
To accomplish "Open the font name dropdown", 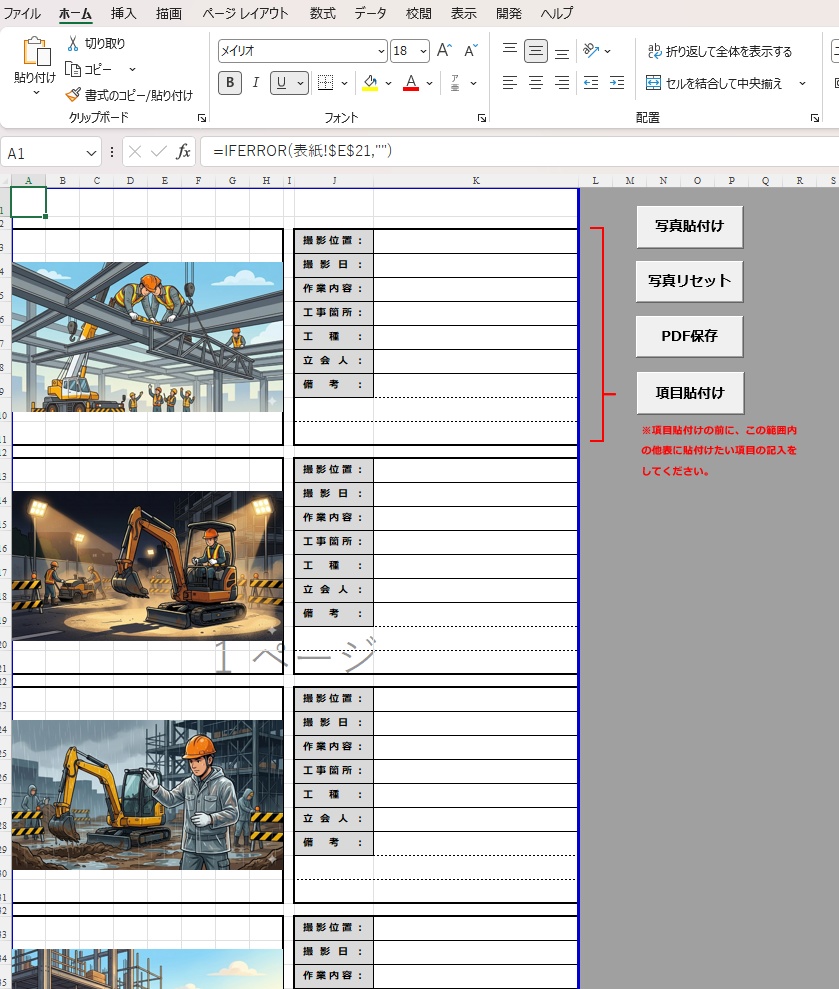I will click(x=381, y=50).
